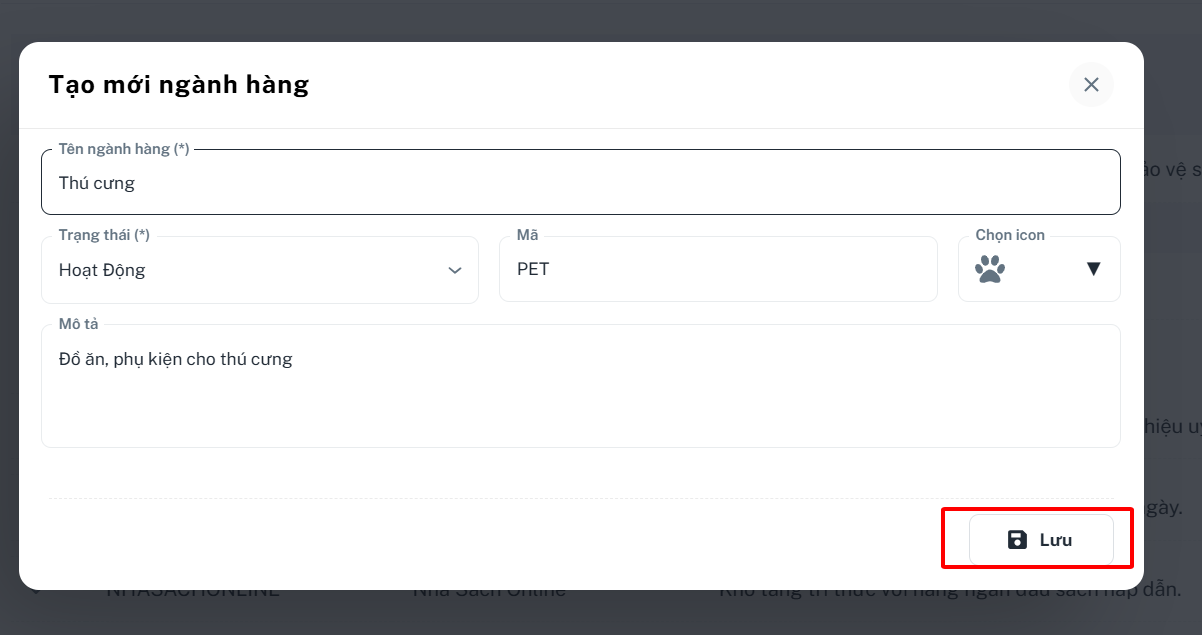Expand the Trạng thái chevron arrow
This screenshot has height=635, width=1202.
[455, 270]
